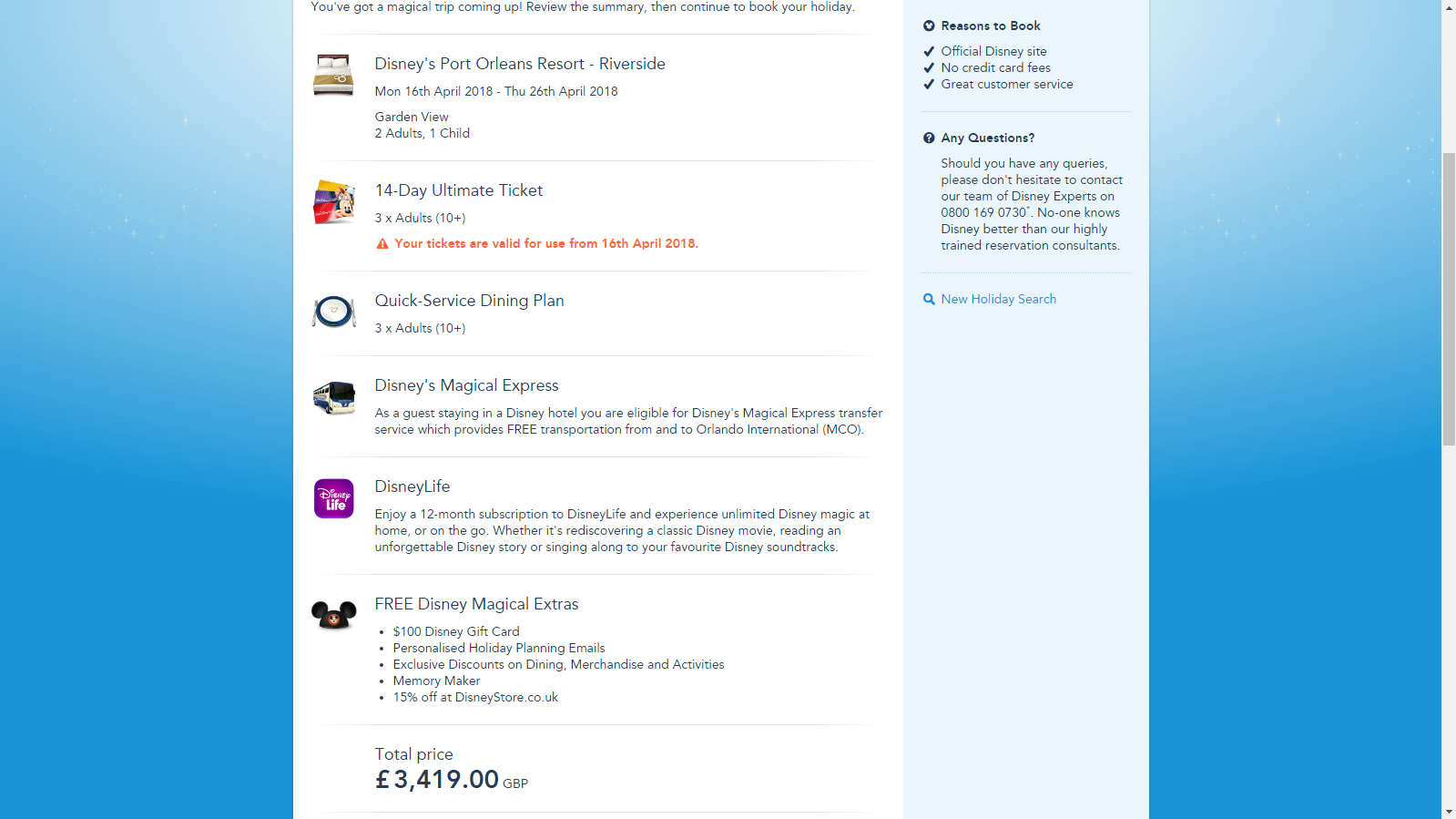Select the Disney's Port Orleans Resort heading
The width and height of the screenshot is (1456, 819).
pyautogui.click(x=520, y=64)
